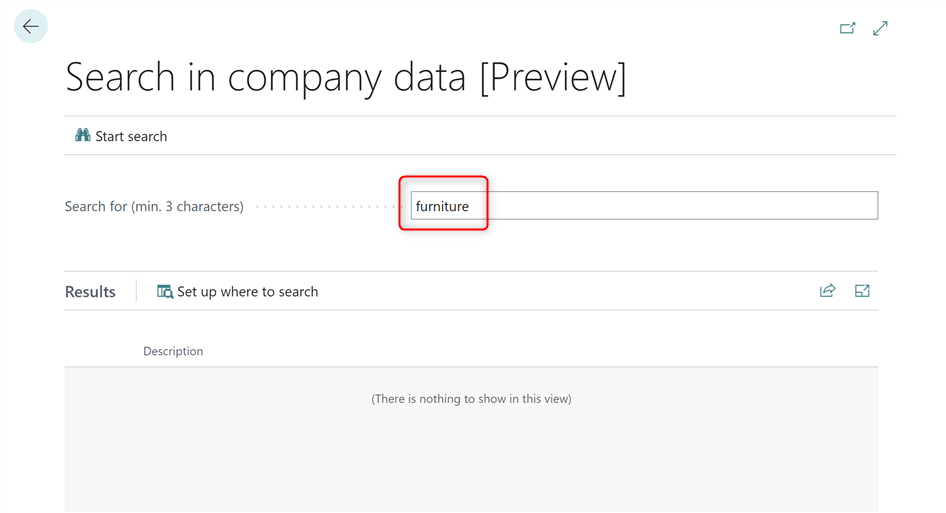Open Set up where to search text link
946x513 pixels.
(x=247, y=292)
